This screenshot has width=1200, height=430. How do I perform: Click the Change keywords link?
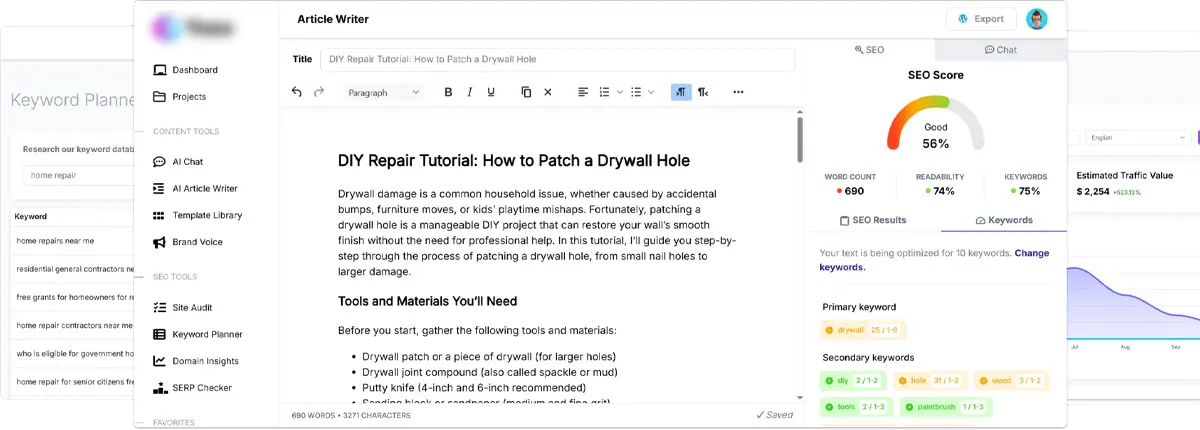pos(1031,253)
